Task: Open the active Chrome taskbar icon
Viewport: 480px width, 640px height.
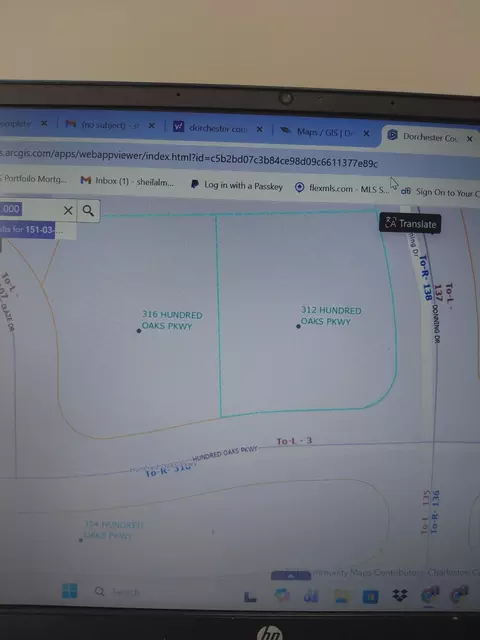Action: pos(429,594)
